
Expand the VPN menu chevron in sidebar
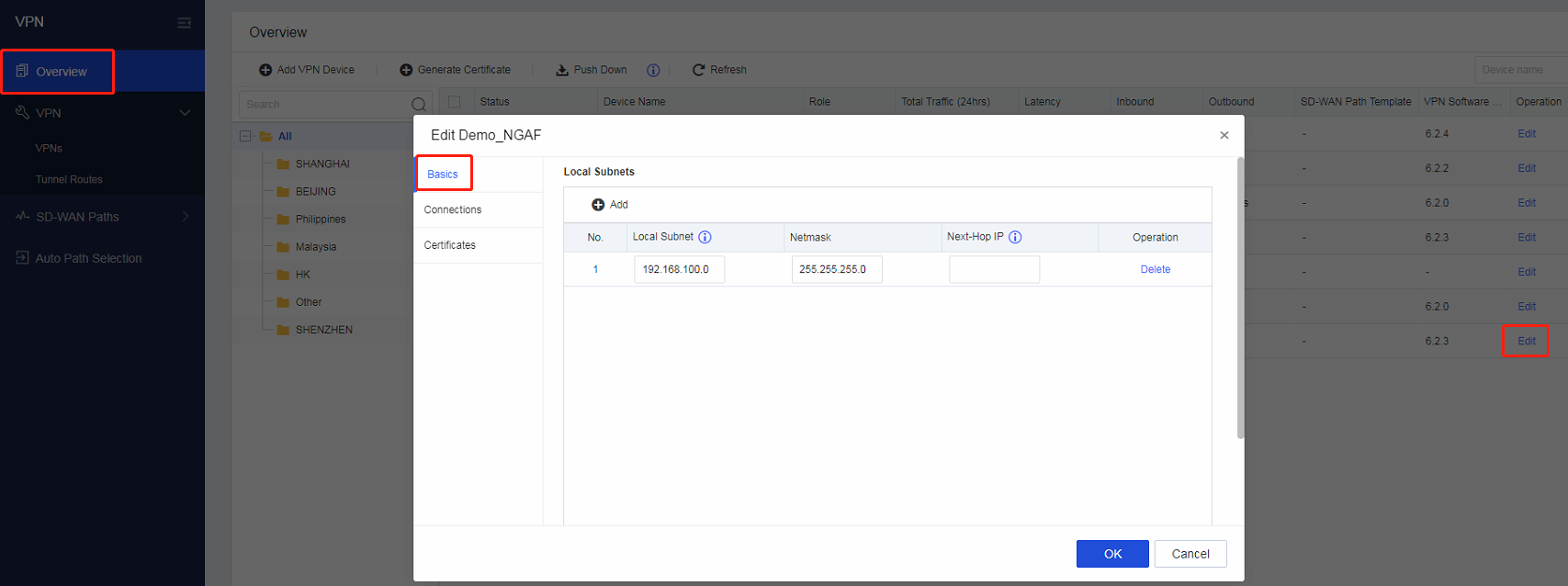(x=185, y=113)
